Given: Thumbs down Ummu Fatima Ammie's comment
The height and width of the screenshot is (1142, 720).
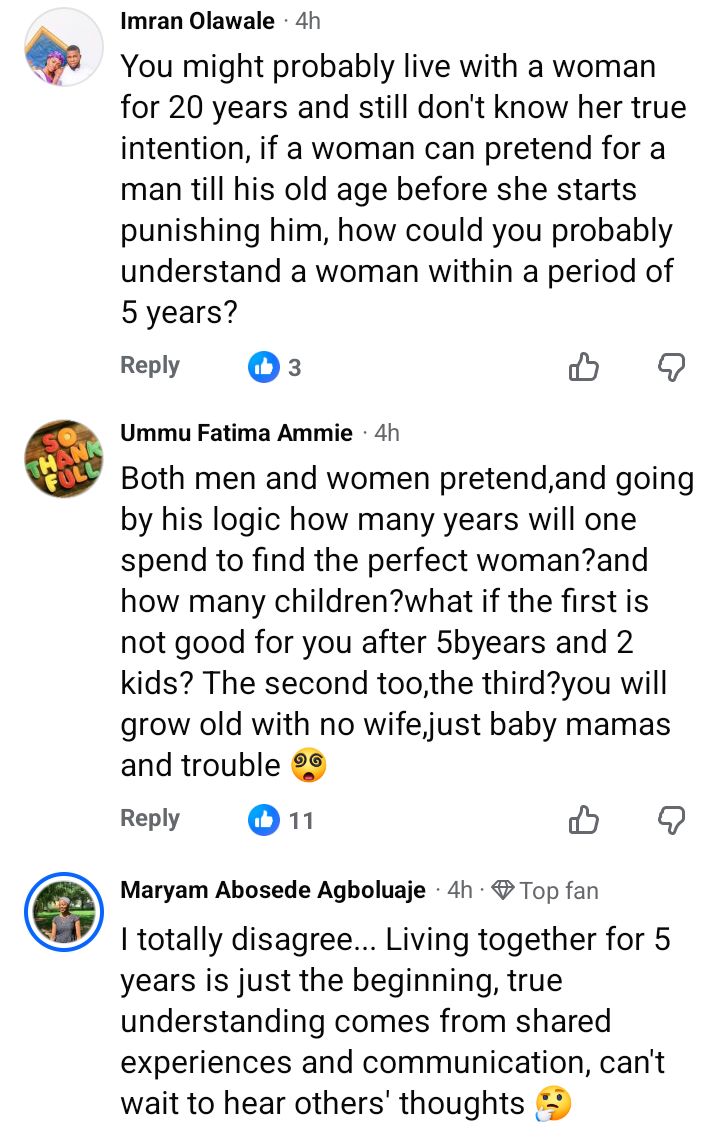Looking at the screenshot, I should click(x=671, y=820).
